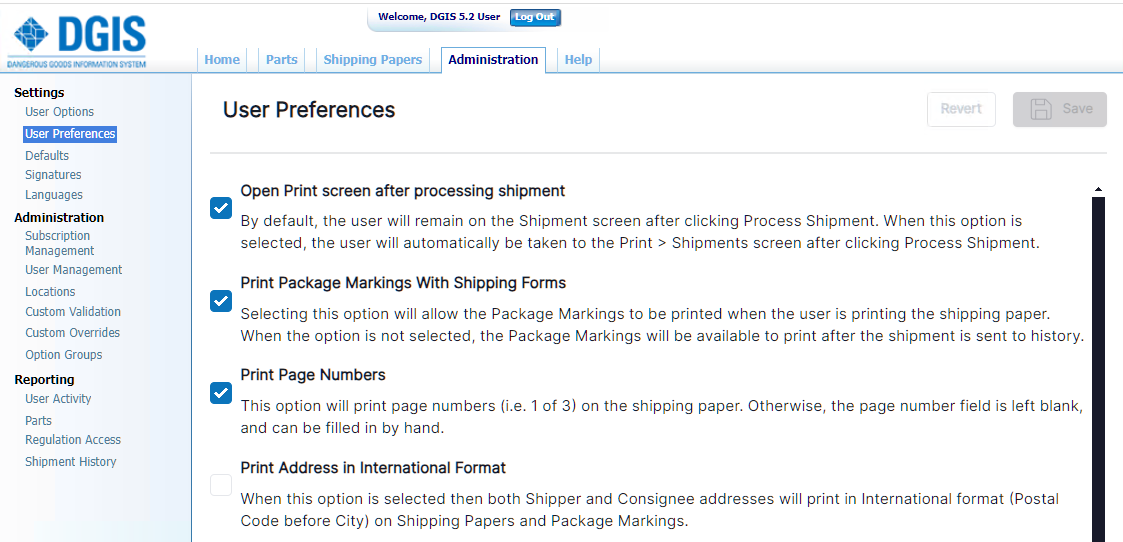This screenshot has height=542, width=1123.
Task: Open the Home tab
Action: click(x=222, y=60)
